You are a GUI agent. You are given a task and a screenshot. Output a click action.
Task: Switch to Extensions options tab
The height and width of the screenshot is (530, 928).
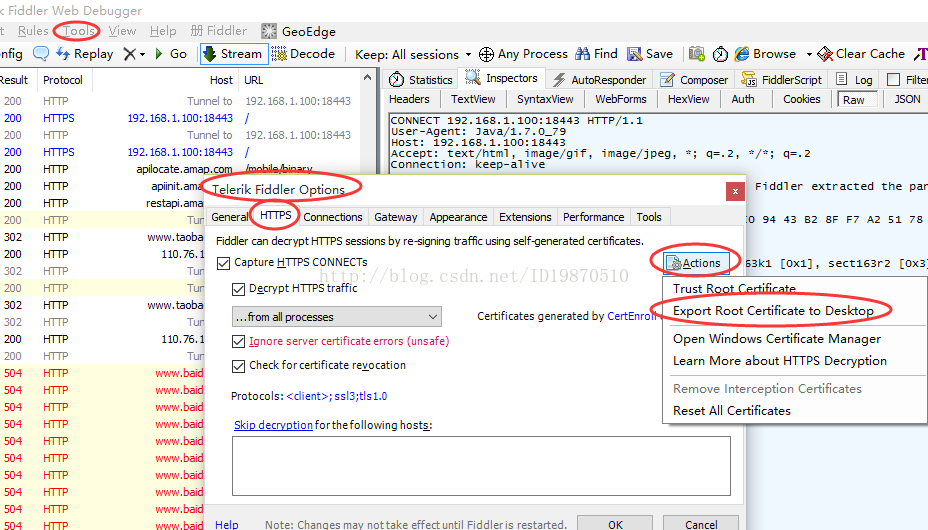525,217
